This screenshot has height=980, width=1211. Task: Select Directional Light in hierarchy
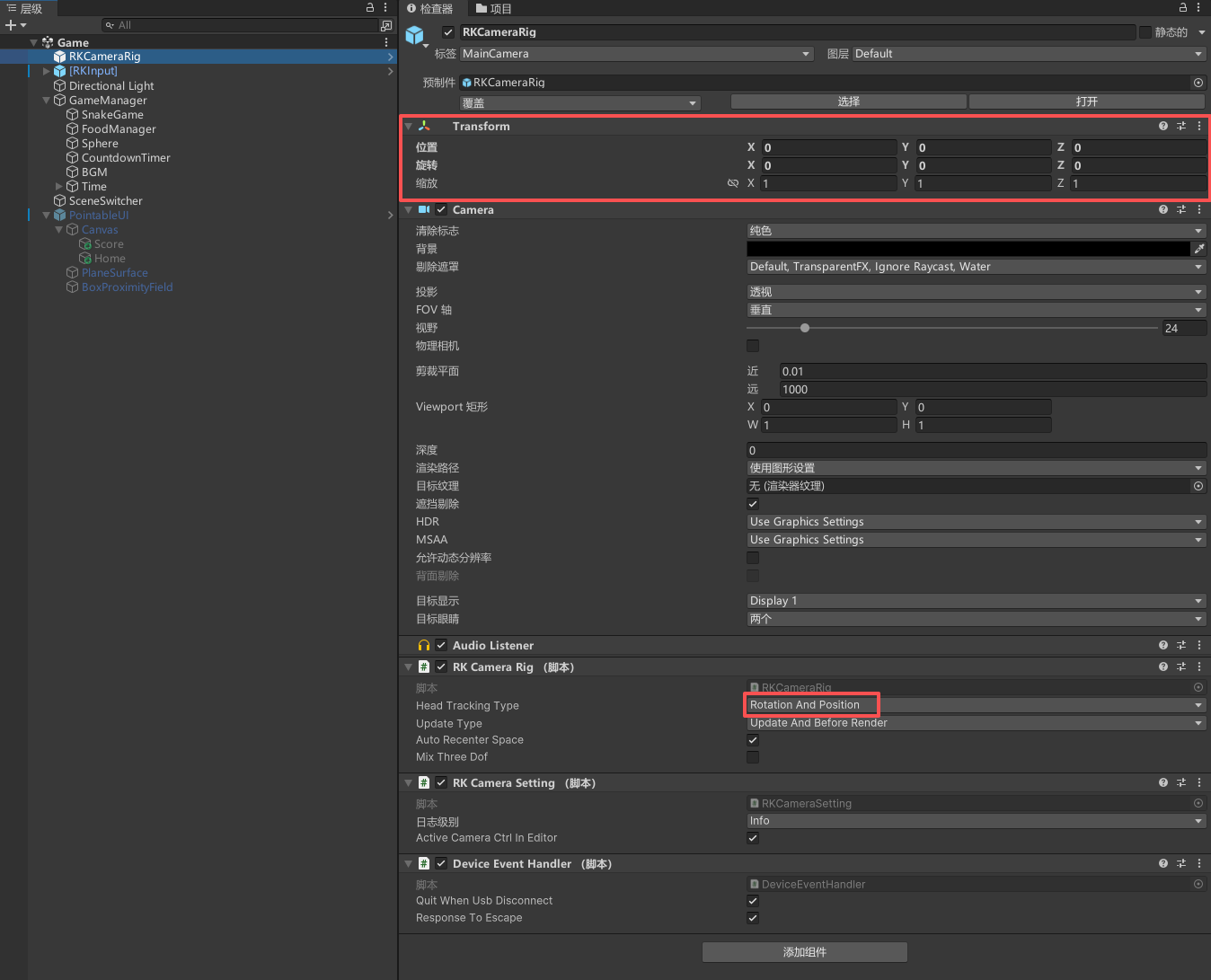tap(111, 86)
